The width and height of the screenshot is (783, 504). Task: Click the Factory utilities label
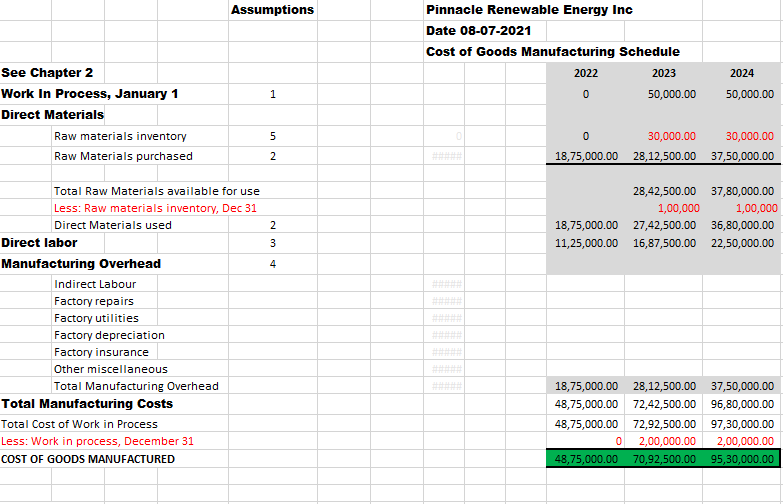96,318
